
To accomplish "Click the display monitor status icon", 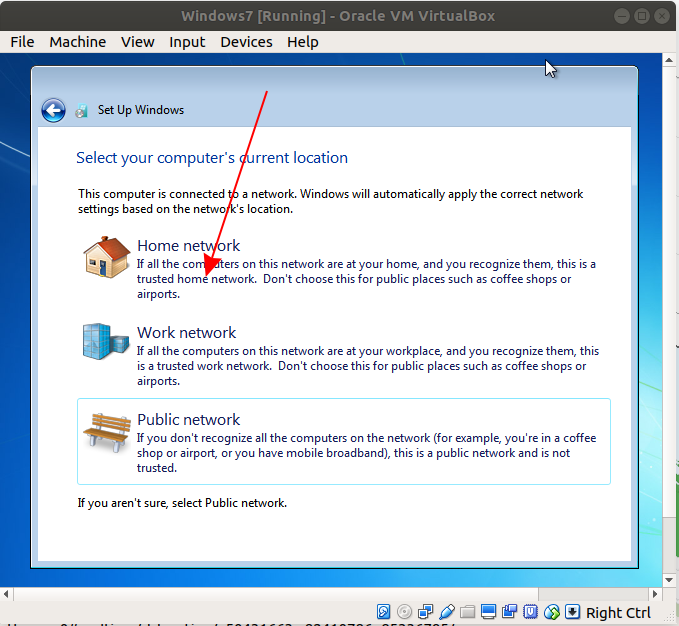I will [488, 612].
